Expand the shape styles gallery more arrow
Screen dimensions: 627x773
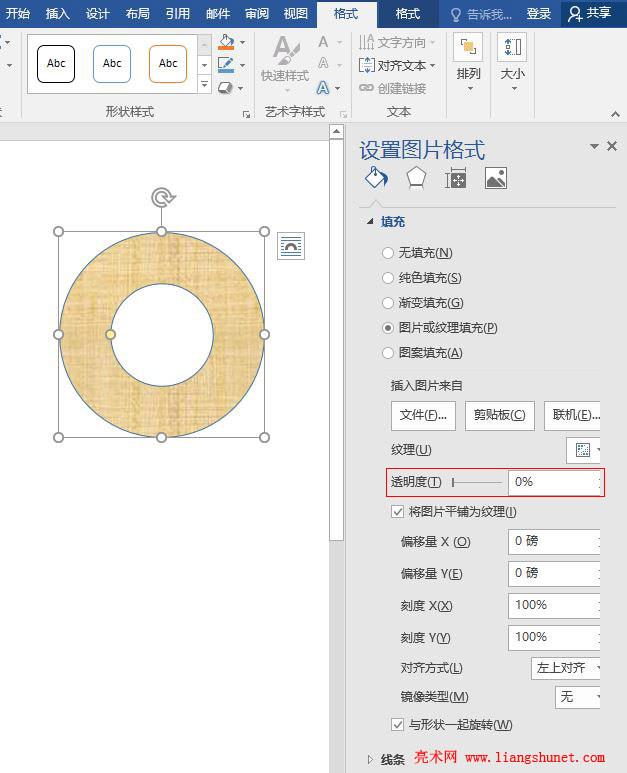coord(205,84)
